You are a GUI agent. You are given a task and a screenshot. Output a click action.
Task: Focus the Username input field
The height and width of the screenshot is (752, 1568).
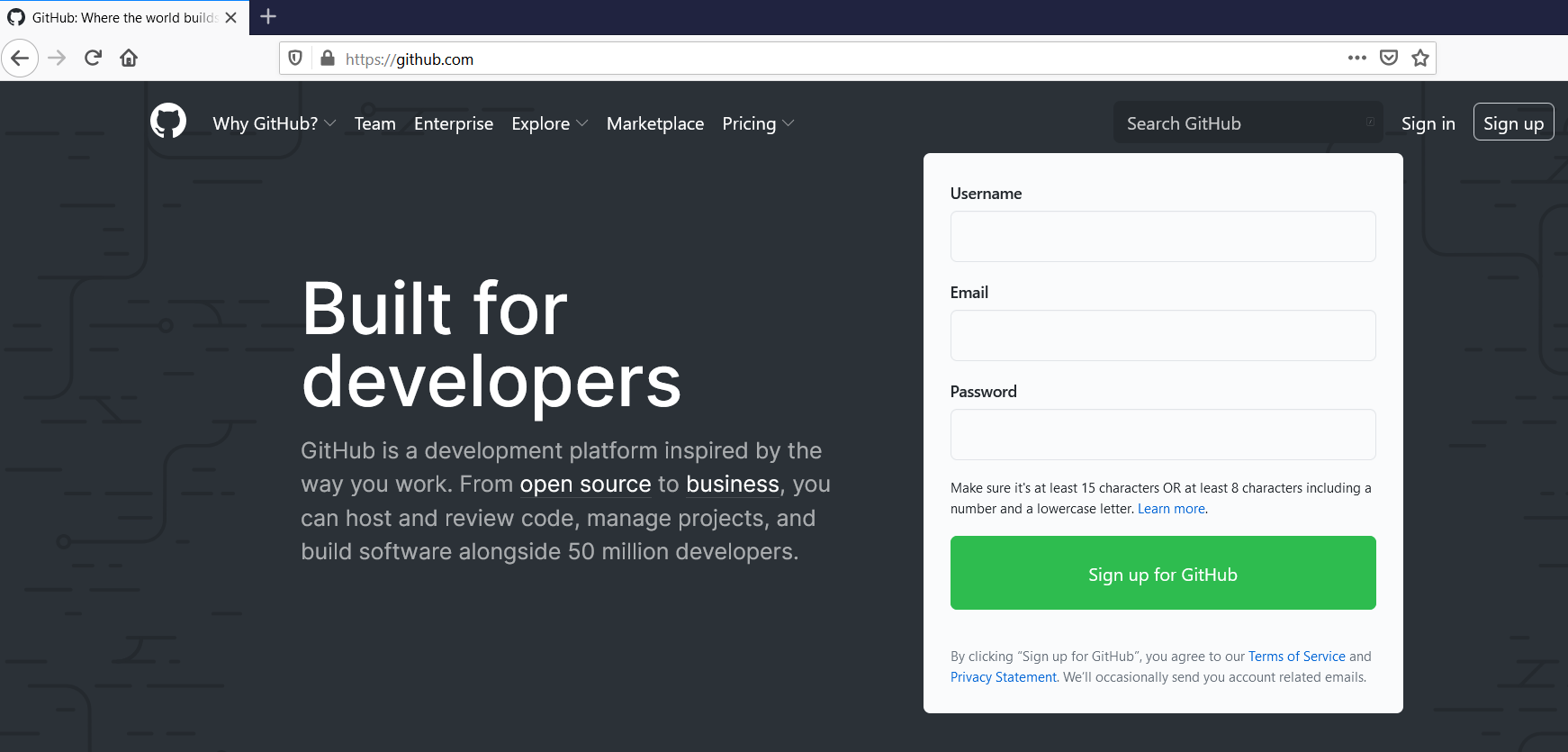[1163, 237]
